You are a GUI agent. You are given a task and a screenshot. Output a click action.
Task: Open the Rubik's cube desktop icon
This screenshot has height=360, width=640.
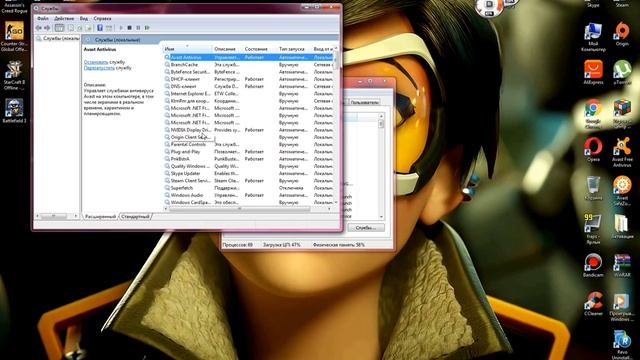[x=622, y=114]
